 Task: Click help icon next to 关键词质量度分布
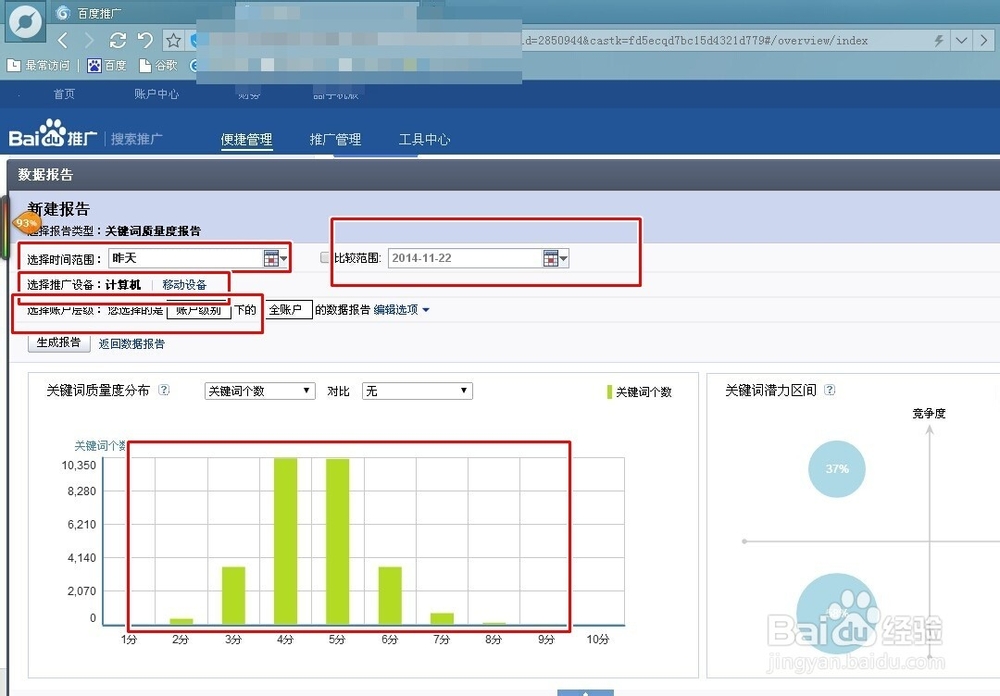pyautogui.click(x=164, y=390)
